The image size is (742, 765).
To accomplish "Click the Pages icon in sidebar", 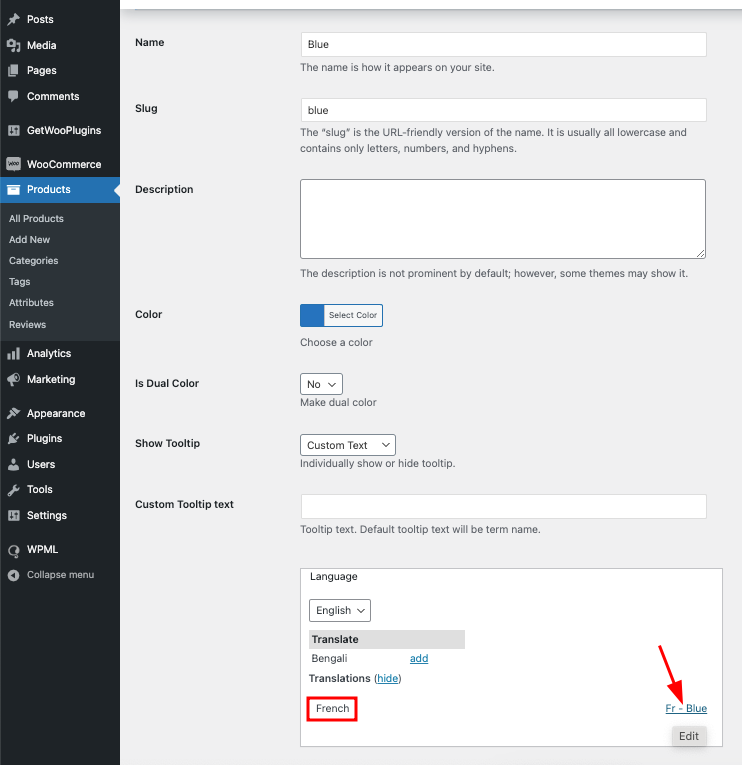I will (x=14, y=71).
